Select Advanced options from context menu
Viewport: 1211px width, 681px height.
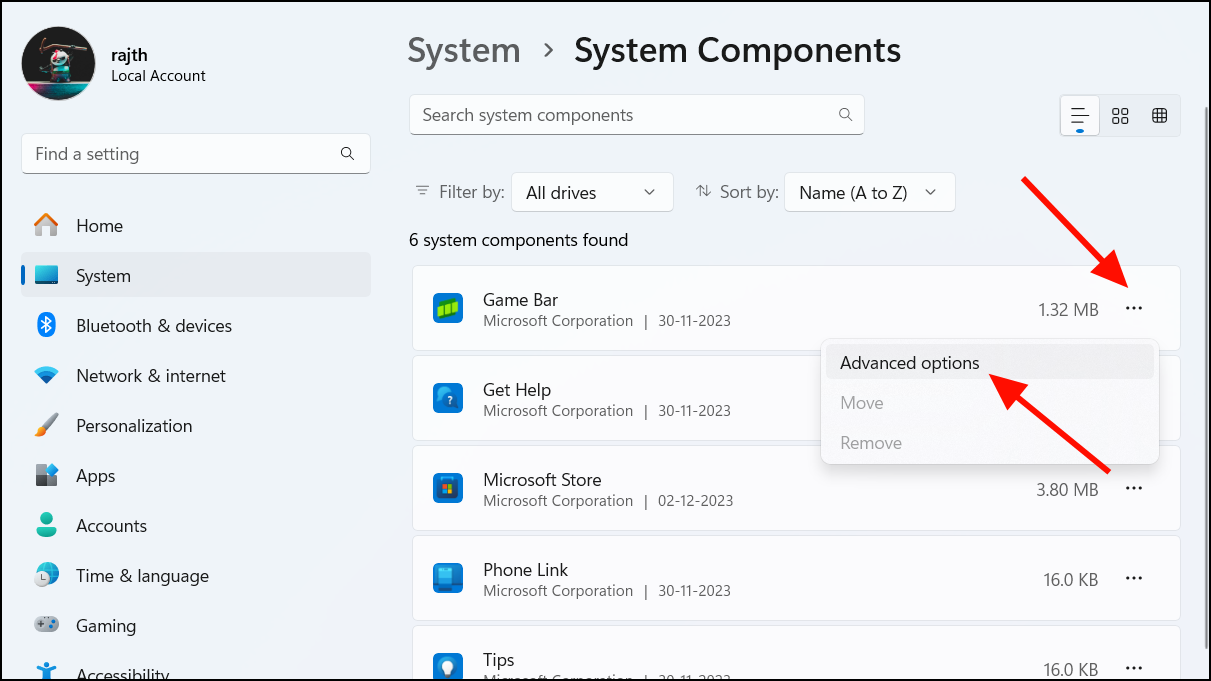(x=909, y=363)
